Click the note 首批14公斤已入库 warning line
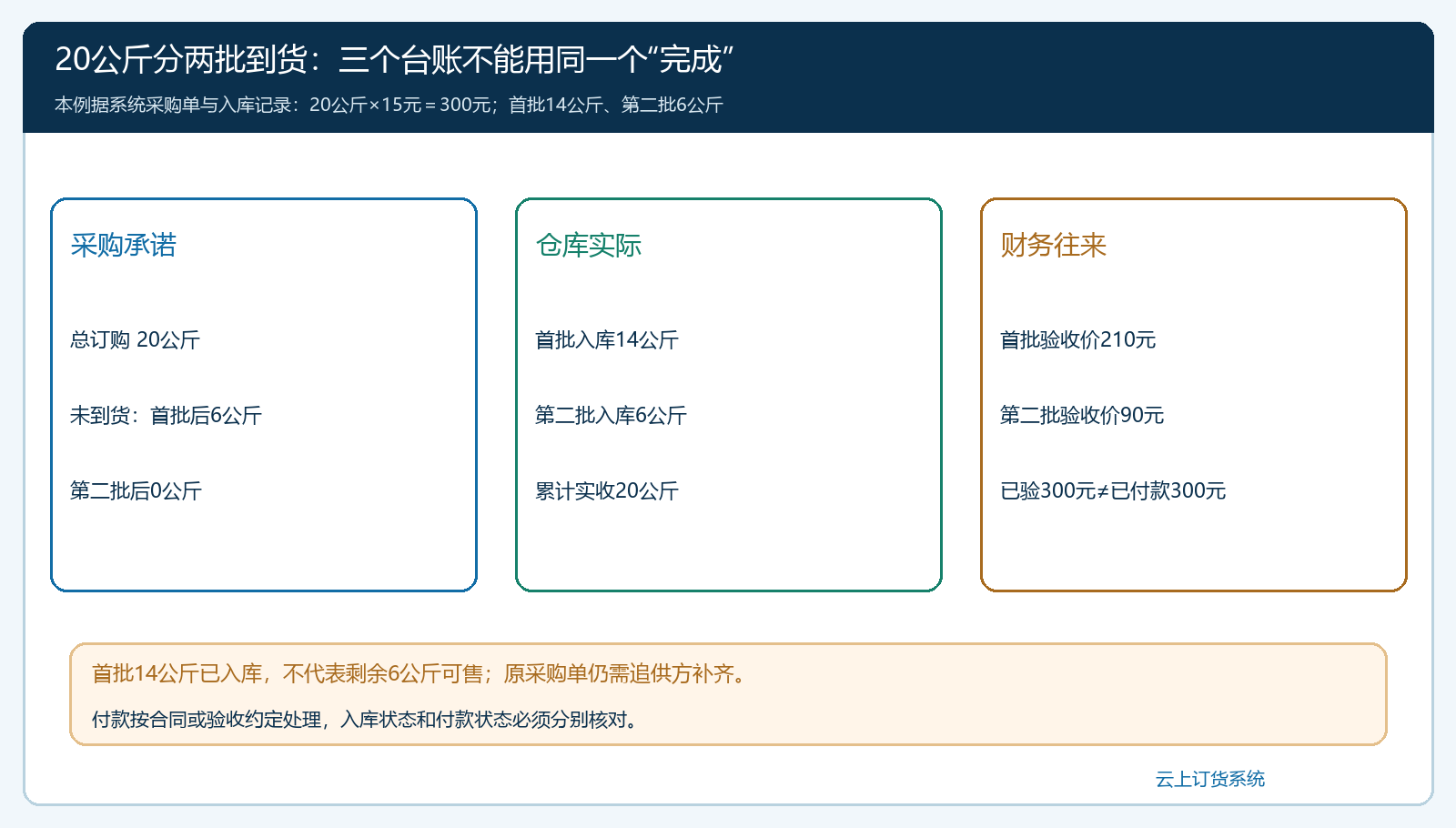 (421, 673)
